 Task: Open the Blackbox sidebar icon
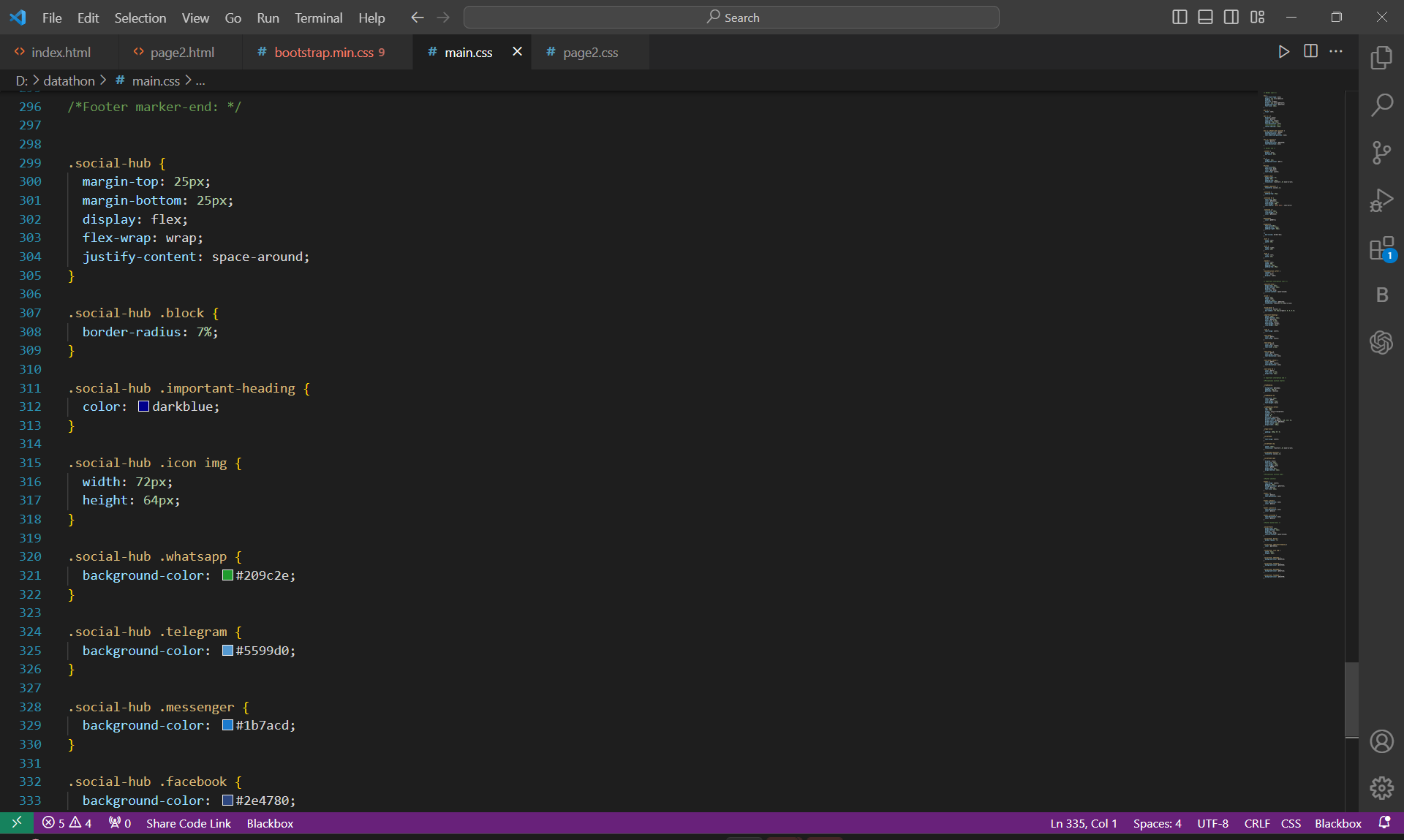(x=1381, y=295)
